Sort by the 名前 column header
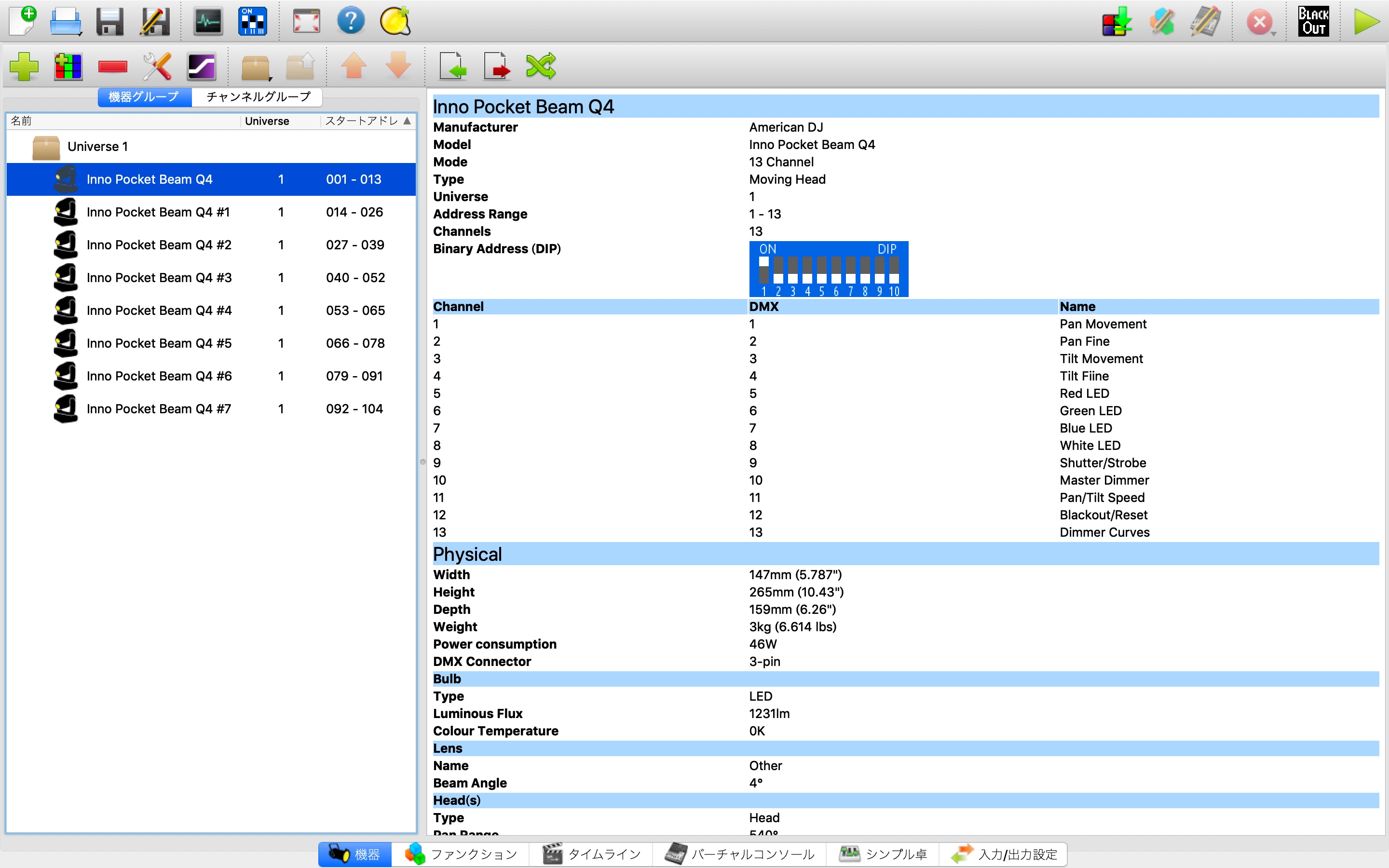 coord(123,121)
